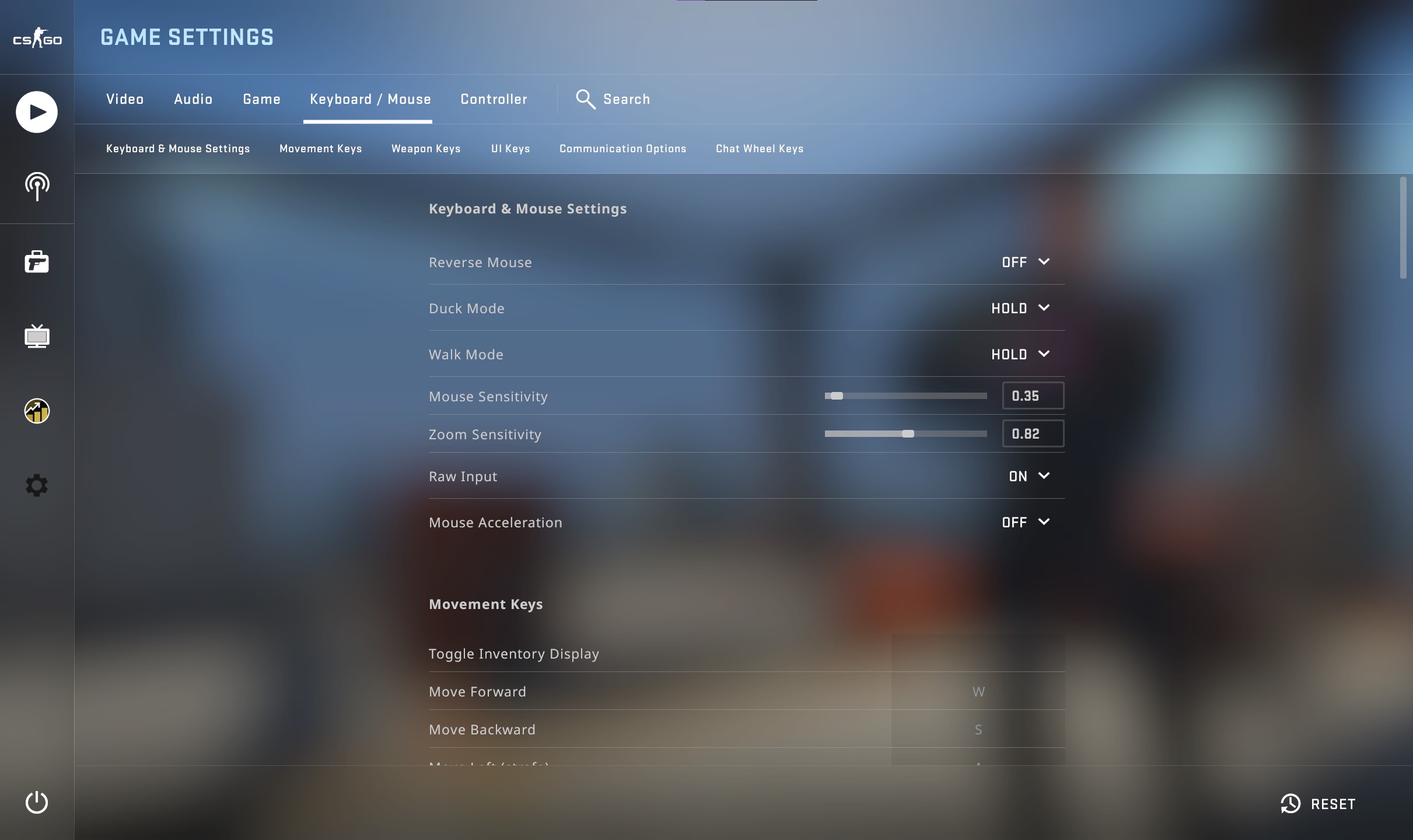Jump to Weapon Keys section link

pyautogui.click(x=426, y=149)
